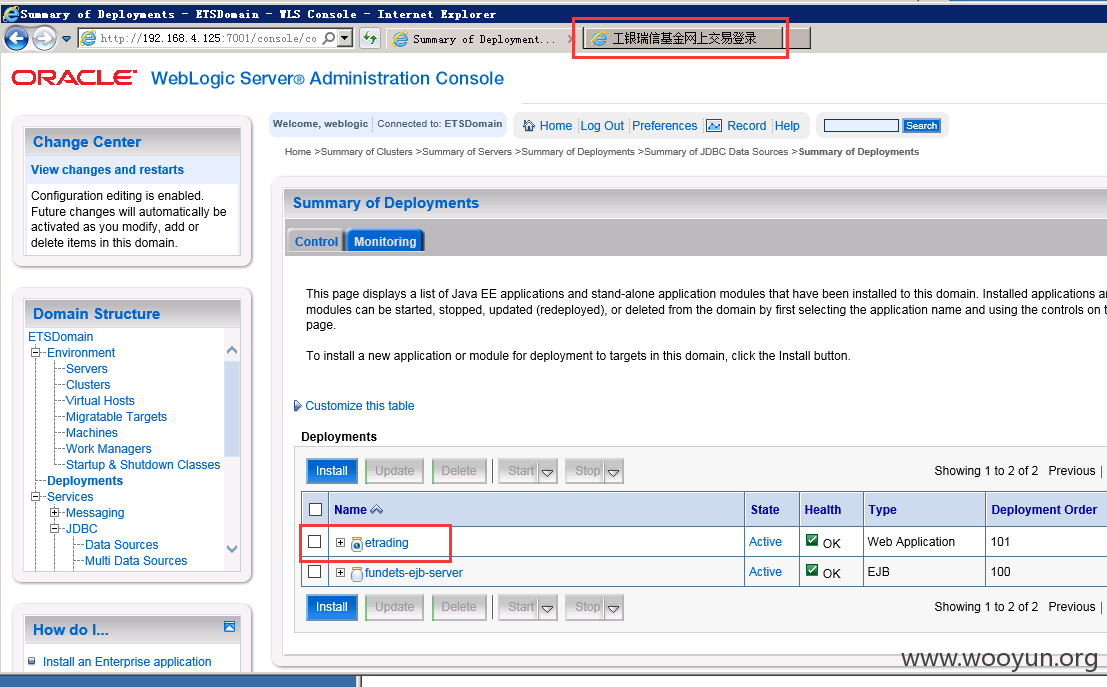
Task: Click the search magnifier in address bar
Action: pos(328,38)
